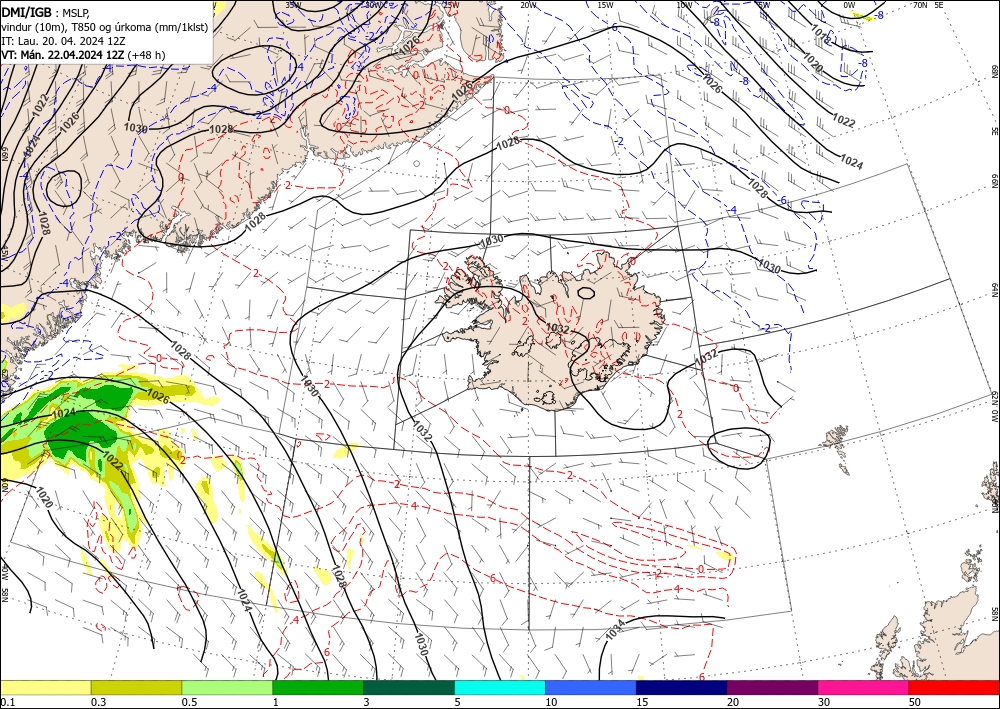Click the pink 30–50 legend color block
This screenshot has height=709, width=1000.
(x=864, y=687)
